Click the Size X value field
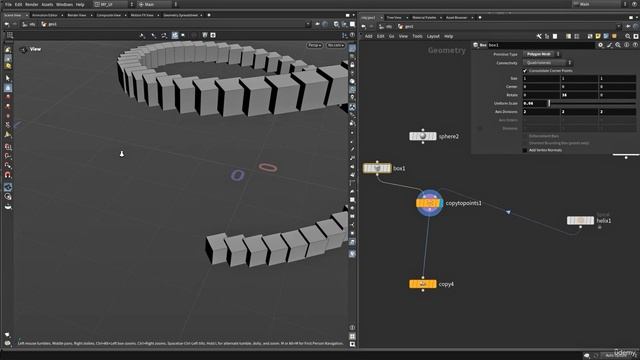The image size is (640, 360). pos(541,78)
